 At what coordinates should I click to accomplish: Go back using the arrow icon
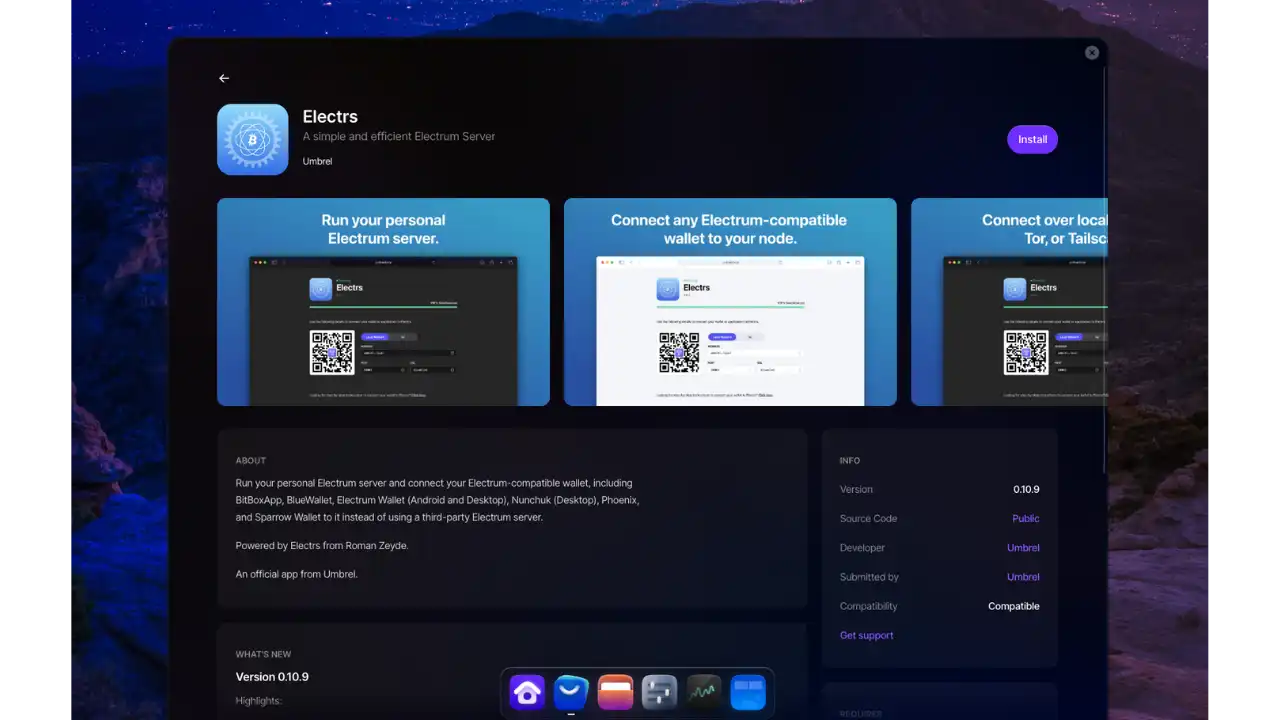224,78
